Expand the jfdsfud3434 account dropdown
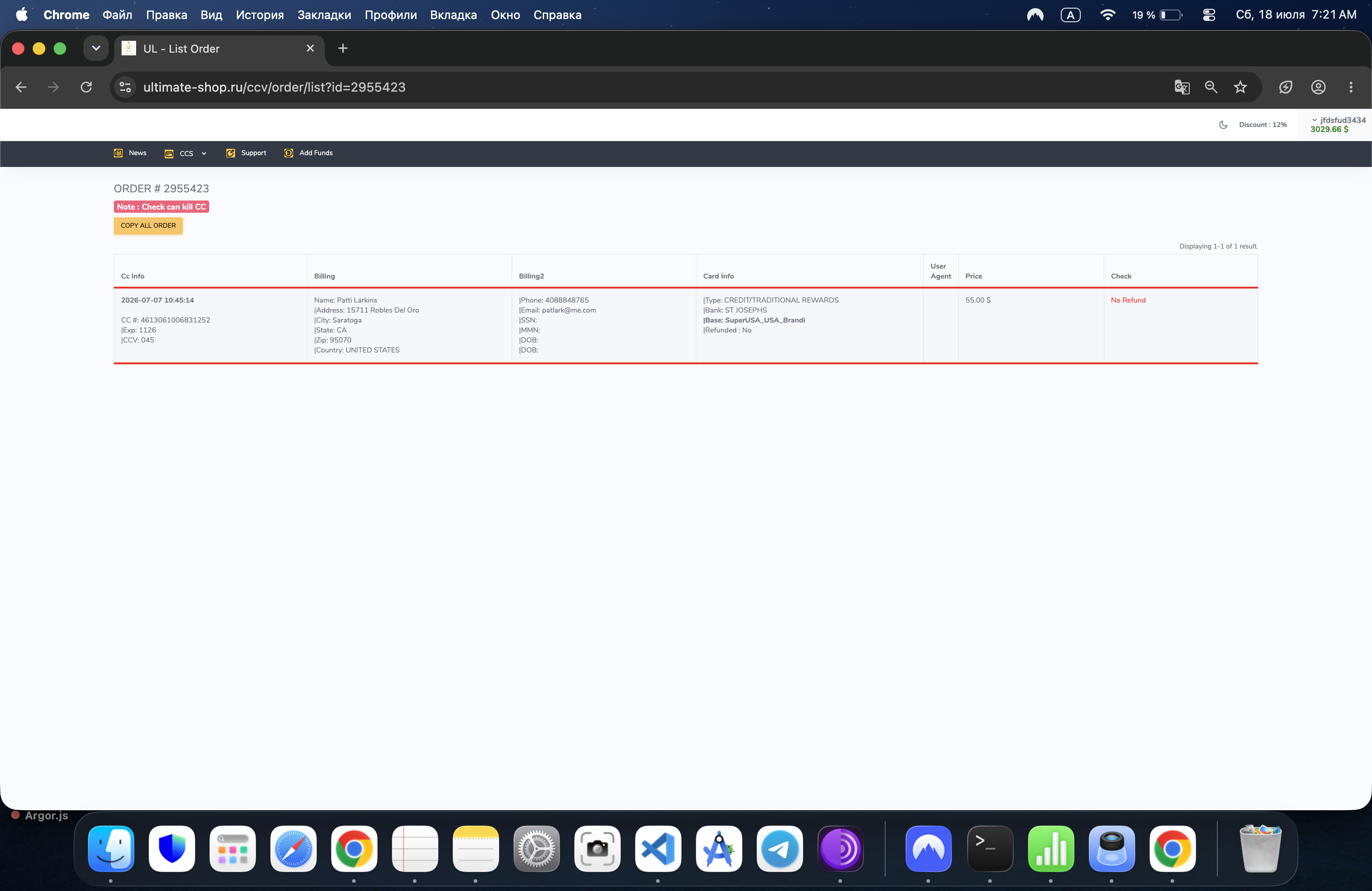The width and height of the screenshot is (1372, 891). coord(1338,120)
